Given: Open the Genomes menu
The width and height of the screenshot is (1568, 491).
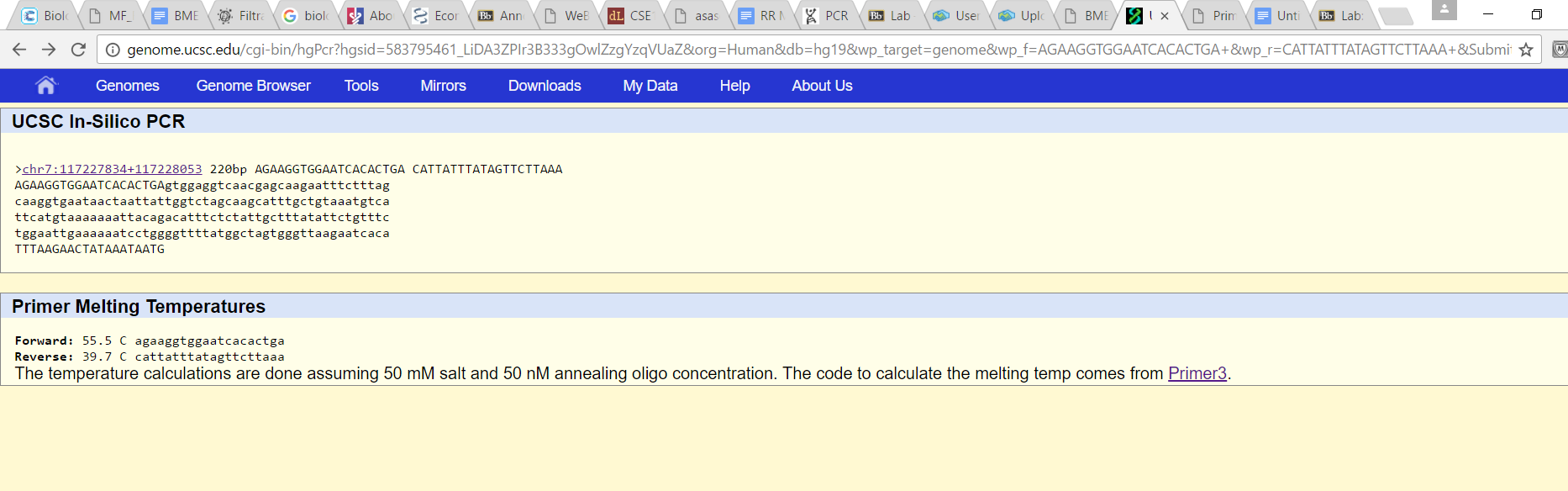Looking at the screenshot, I should tap(127, 86).
